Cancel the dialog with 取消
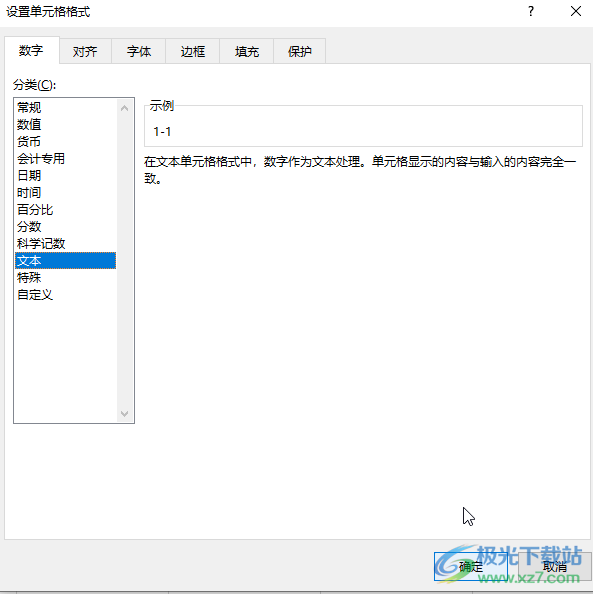593x594 pixels. pyautogui.click(x=554, y=567)
